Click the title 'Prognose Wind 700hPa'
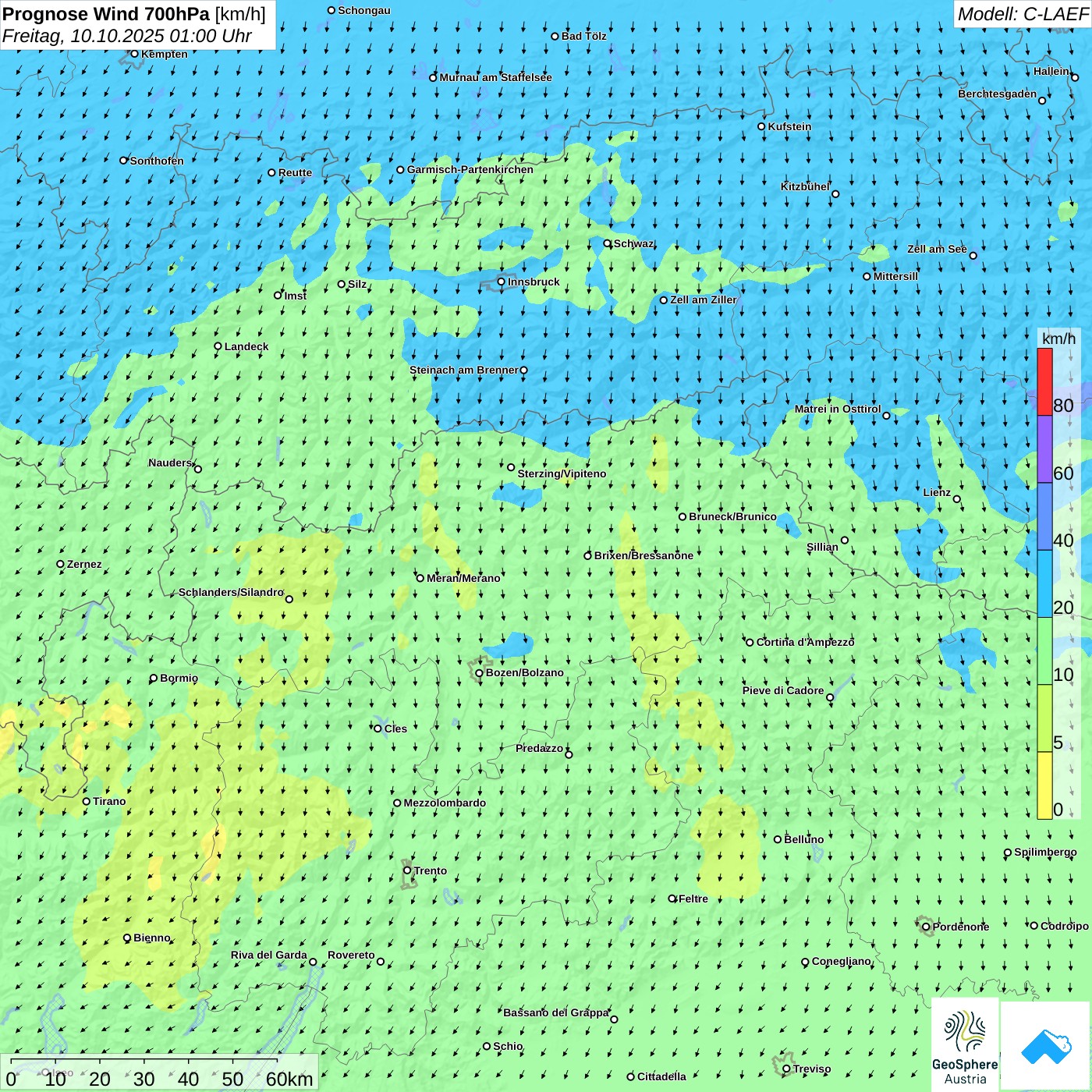 (x=106, y=14)
